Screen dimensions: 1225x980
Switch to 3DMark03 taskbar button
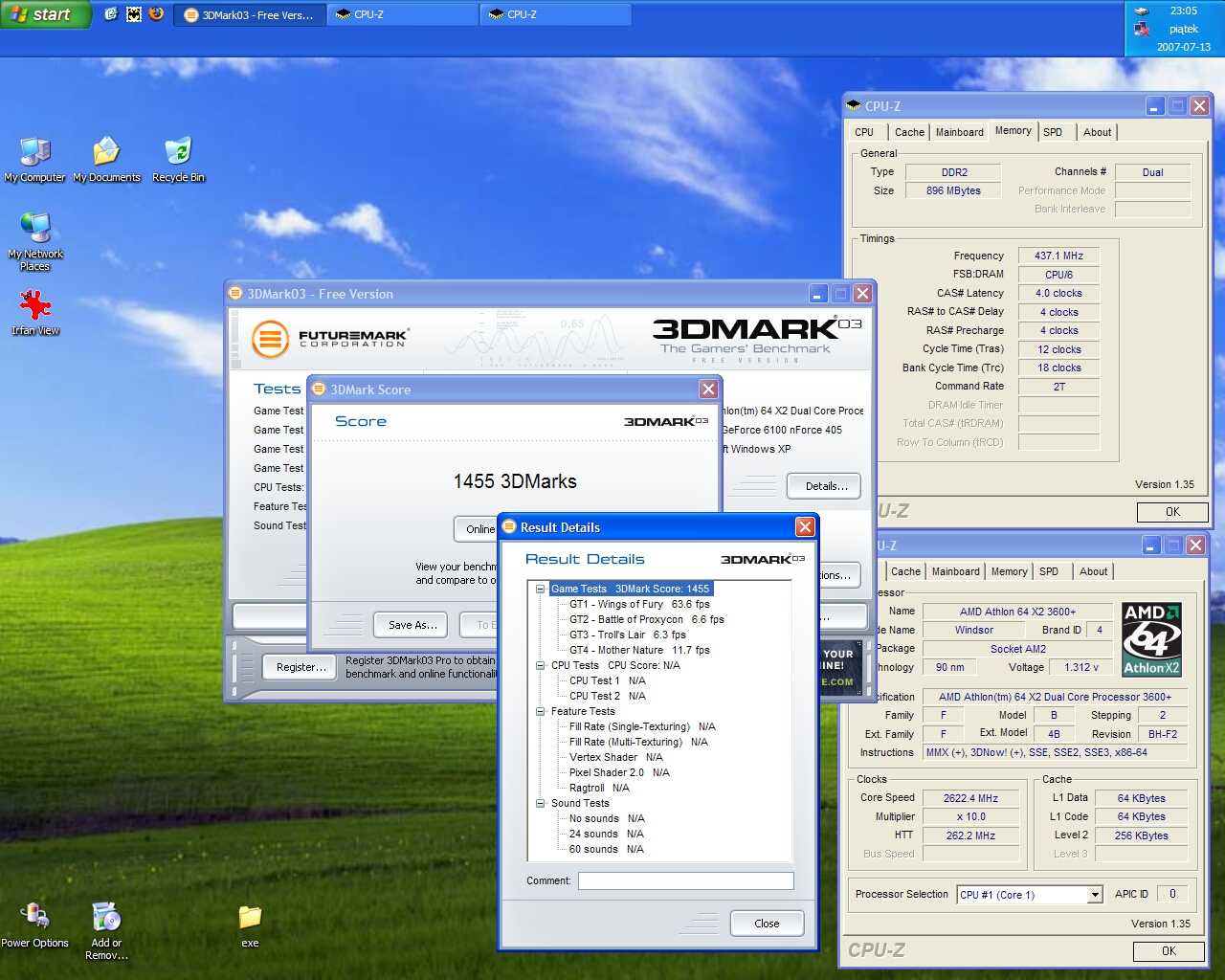tap(249, 14)
